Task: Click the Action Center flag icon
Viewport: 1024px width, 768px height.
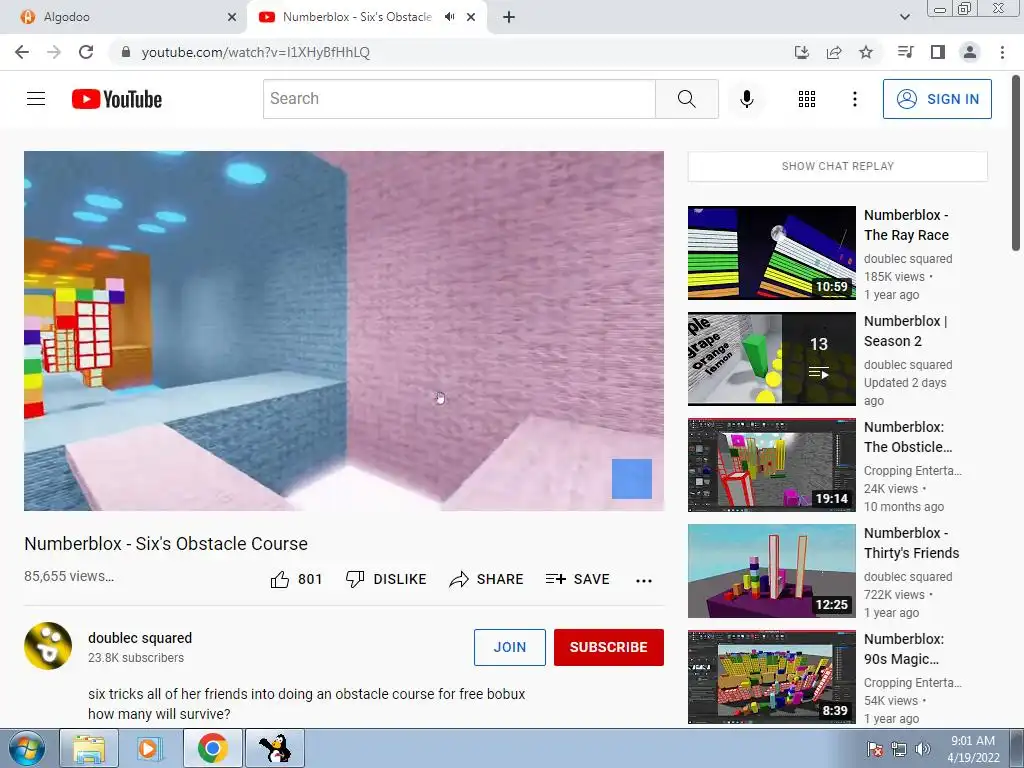Action: click(875, 749)
